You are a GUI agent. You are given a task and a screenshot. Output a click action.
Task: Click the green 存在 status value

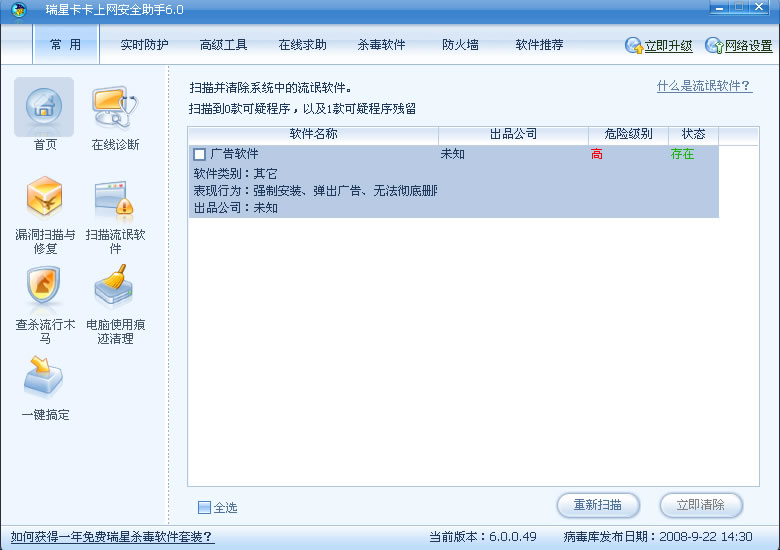pos(682,154)
